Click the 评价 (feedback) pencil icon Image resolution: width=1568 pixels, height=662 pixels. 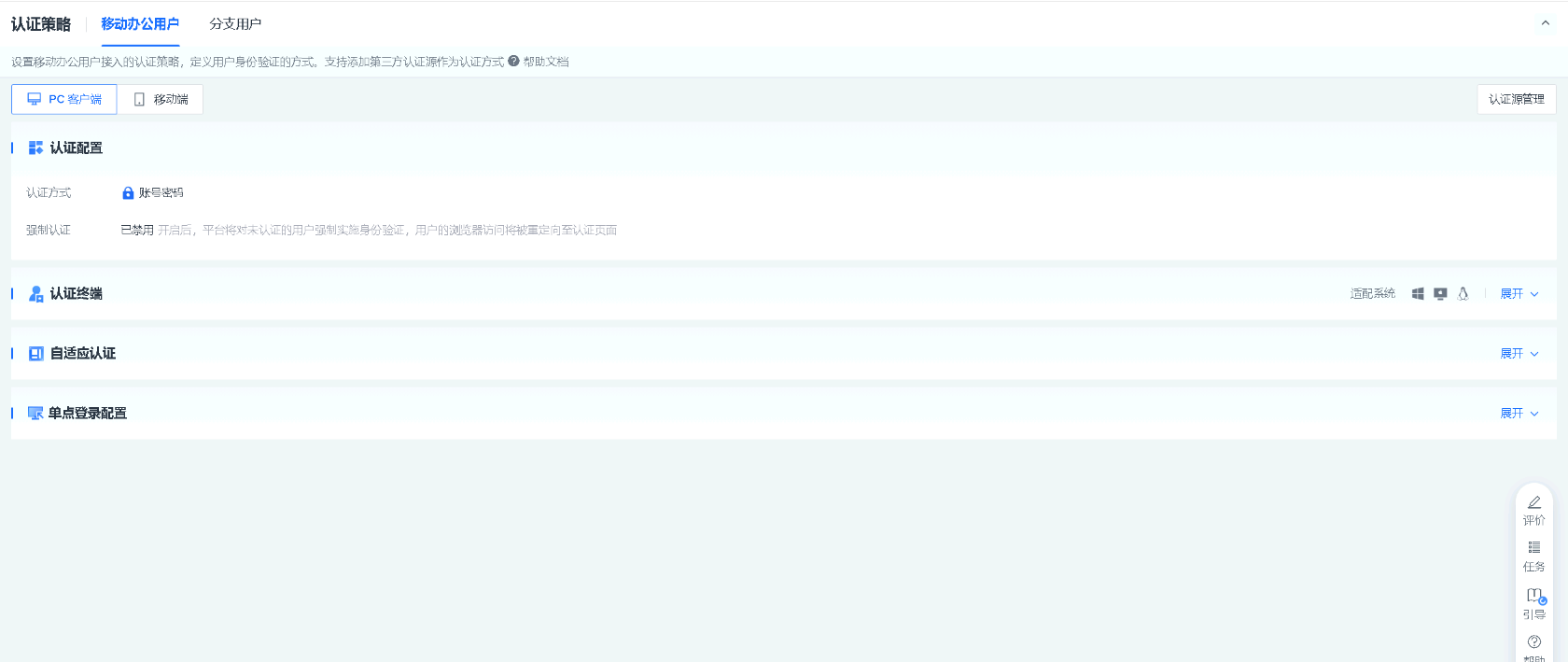(x=1533, y=502)
